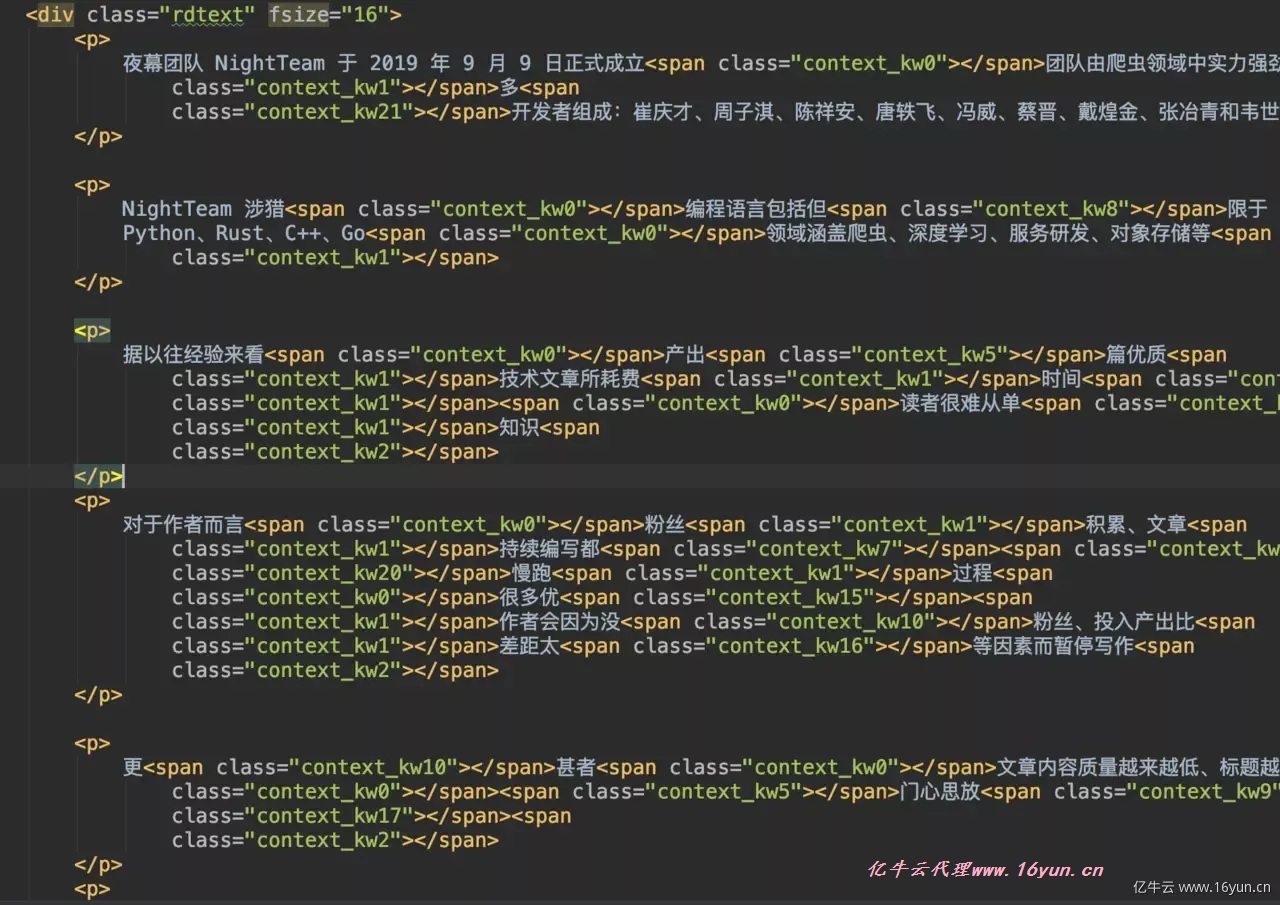1280x905 pixels.
Task: Click the text "差距太"
Action: pyautogui.click(x=529, y=646)
